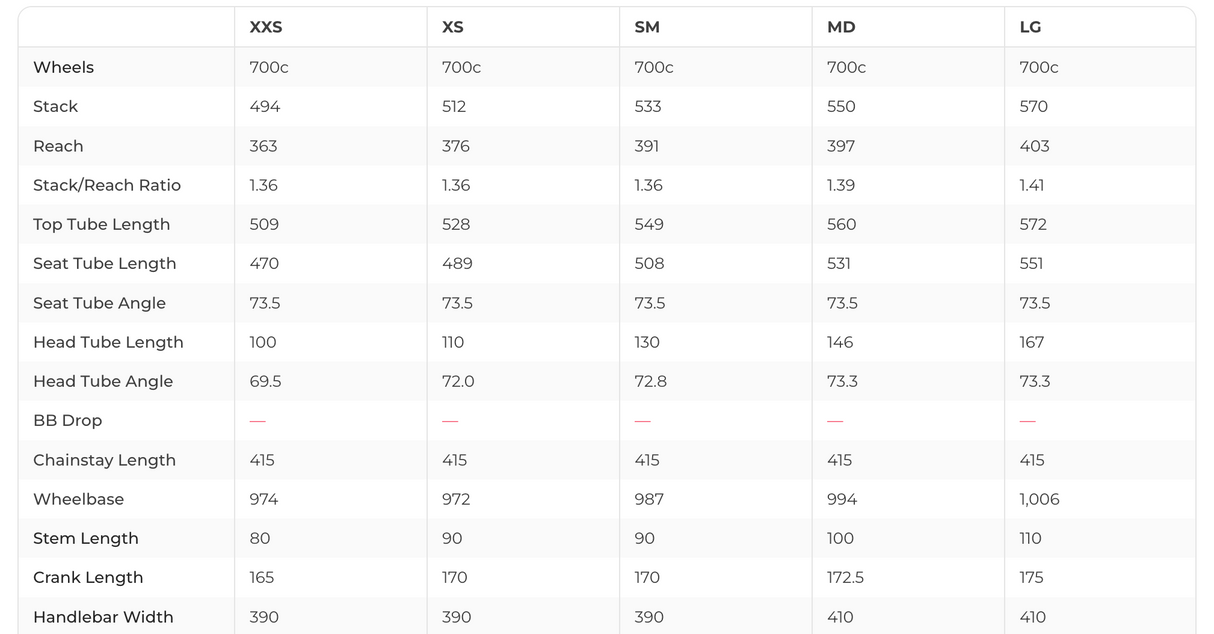The width and height of the screenshot is (1214, 634).
Task: Click the LG head tube length 167
Action: [1032, 342]
